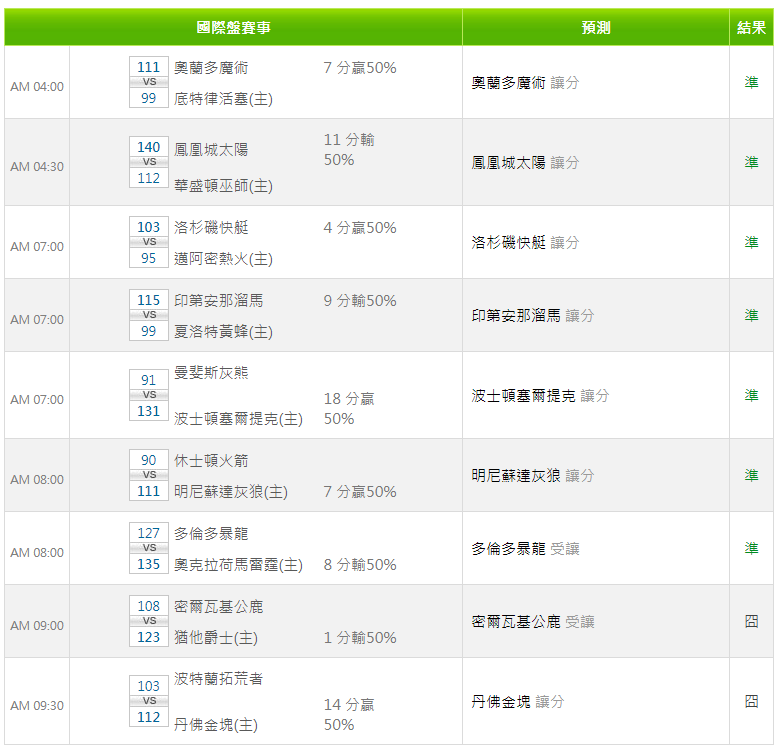Click prediction 鳳凰城太陽 讓分
This screenshot has width=781, height=748.
point(525,162)
